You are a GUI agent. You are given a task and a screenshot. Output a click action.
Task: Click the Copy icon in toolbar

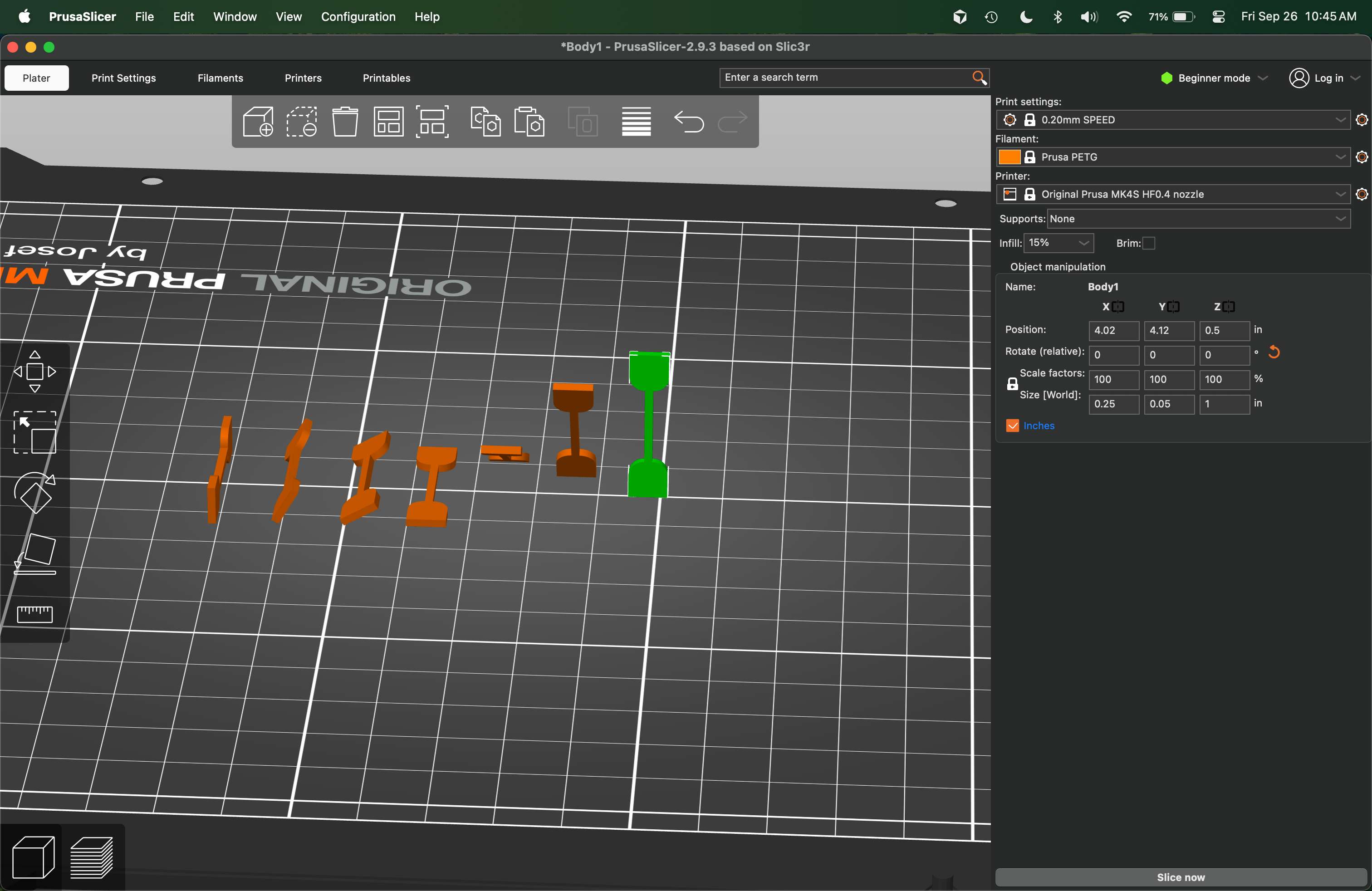coord(485,122)
